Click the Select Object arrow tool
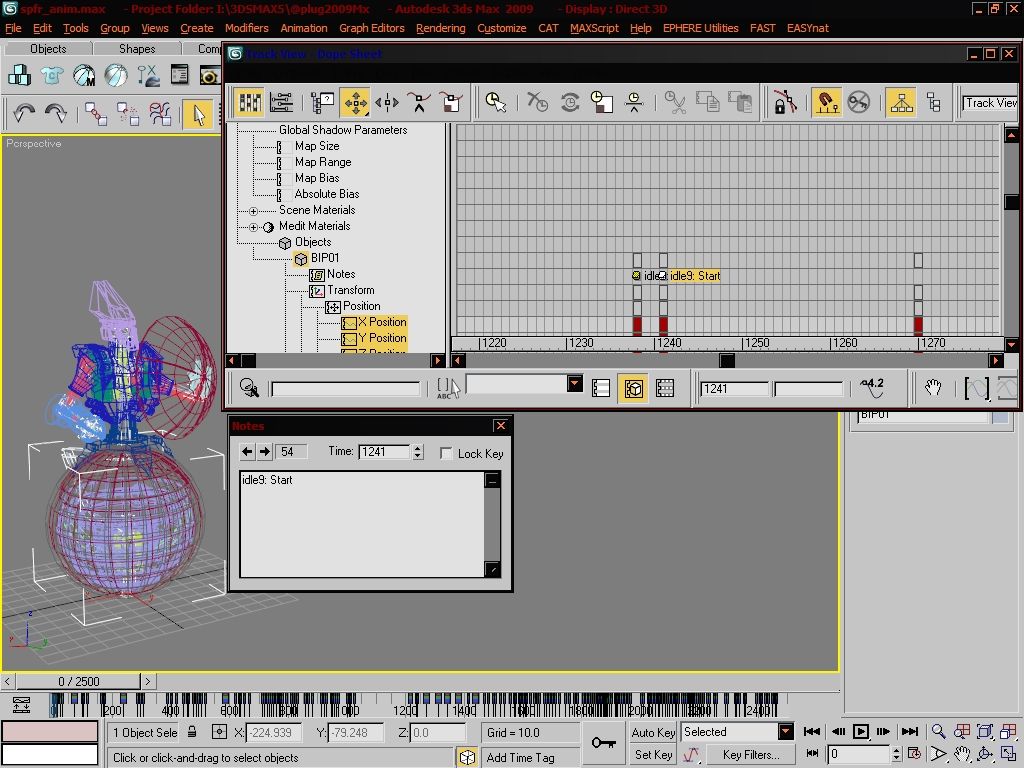 coord(199,114)
